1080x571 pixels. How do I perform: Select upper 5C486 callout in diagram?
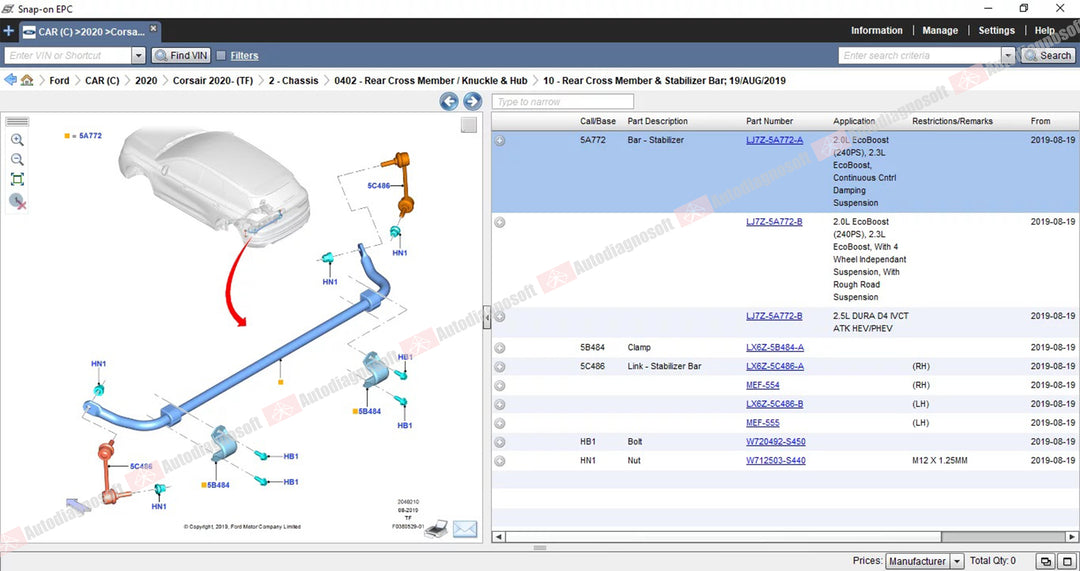click(378, 186)
